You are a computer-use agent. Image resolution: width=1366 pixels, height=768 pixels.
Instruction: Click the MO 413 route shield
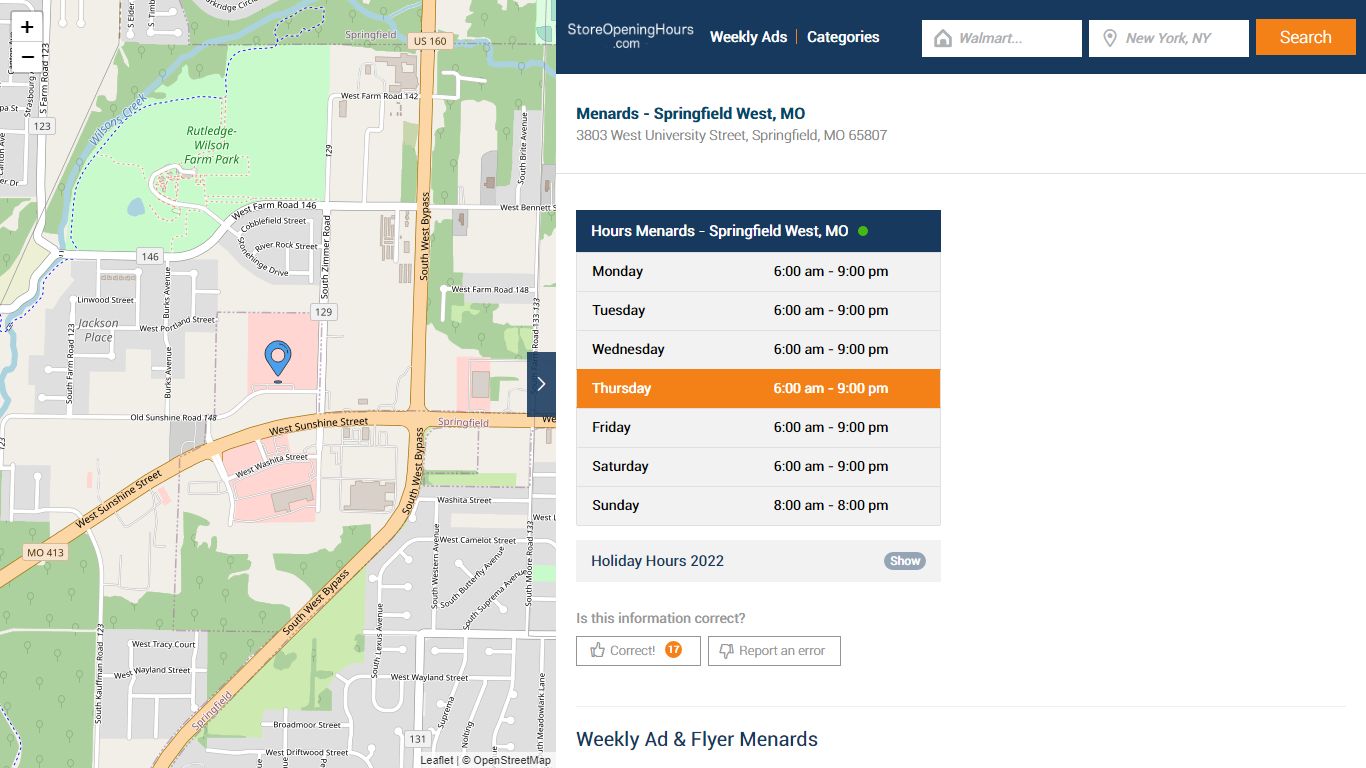pyautogui.click(x=45, y=552)
